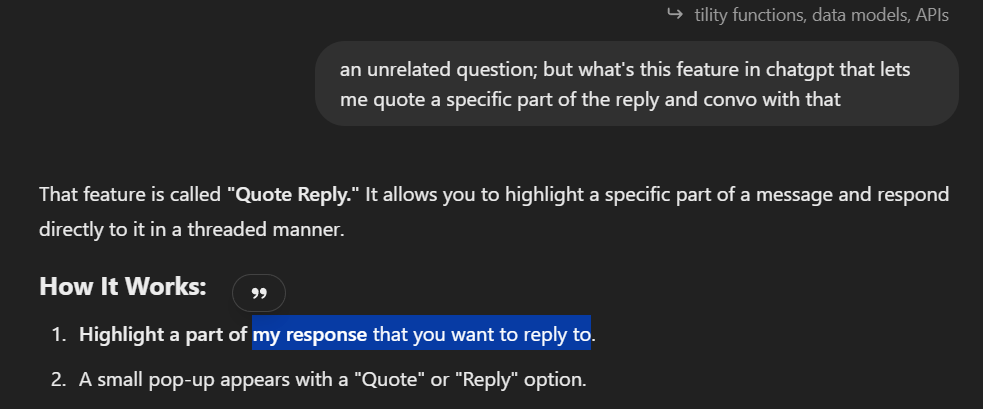Click the reply arrow icon above the message
Image resolution: width=983 pixels, height=409 pixels.
(674, 14)
